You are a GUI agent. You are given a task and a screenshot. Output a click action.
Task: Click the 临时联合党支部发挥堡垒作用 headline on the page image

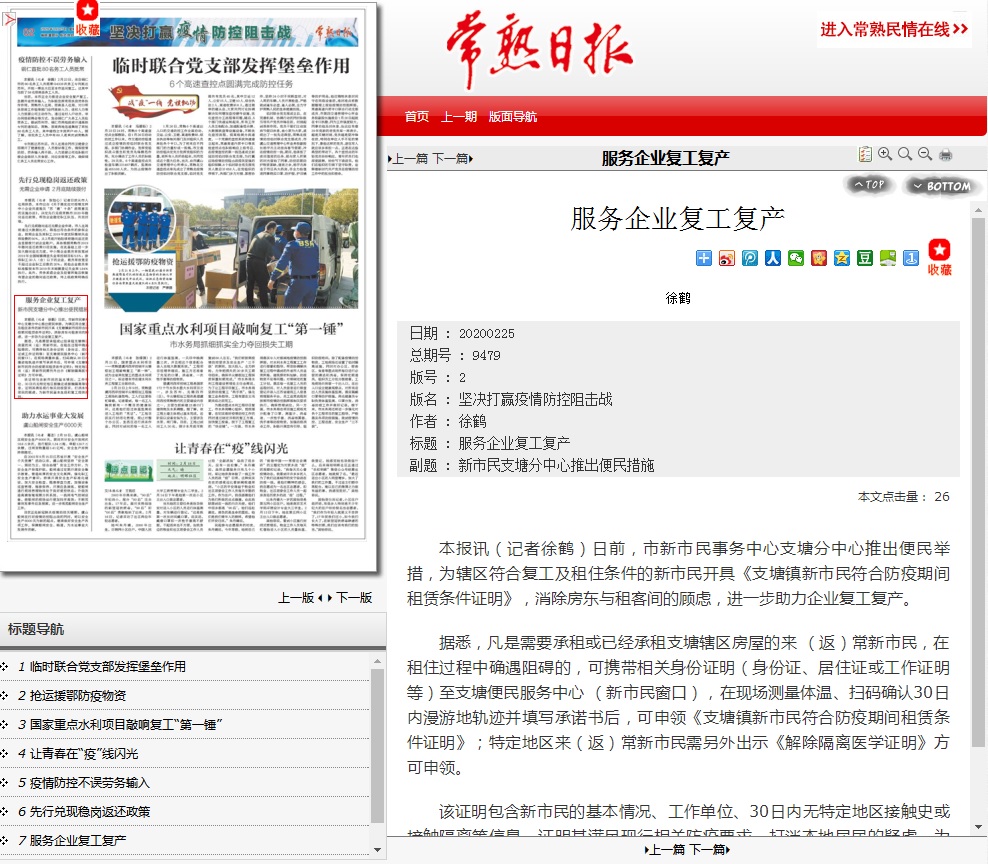231,66
